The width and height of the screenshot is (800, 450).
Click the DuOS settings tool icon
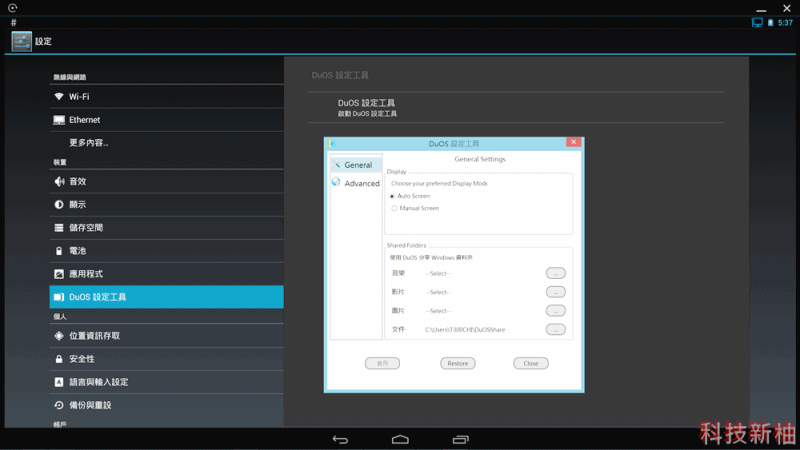click(59, 297)
